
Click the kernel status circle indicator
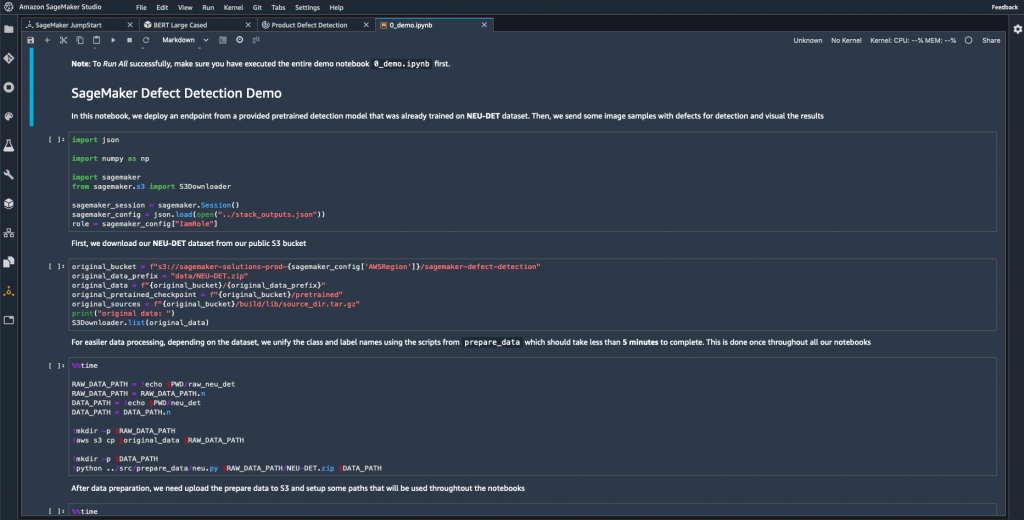[x=968, y=41]
